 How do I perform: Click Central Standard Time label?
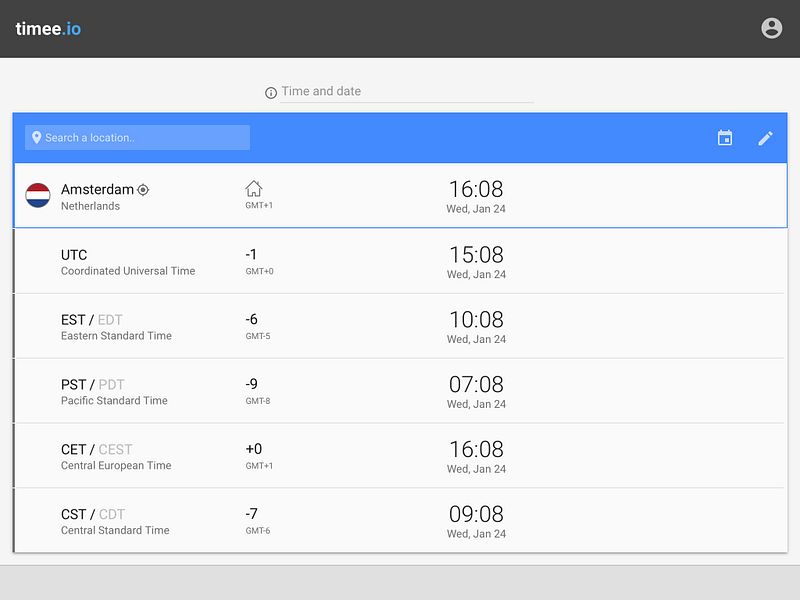point(115,530)
